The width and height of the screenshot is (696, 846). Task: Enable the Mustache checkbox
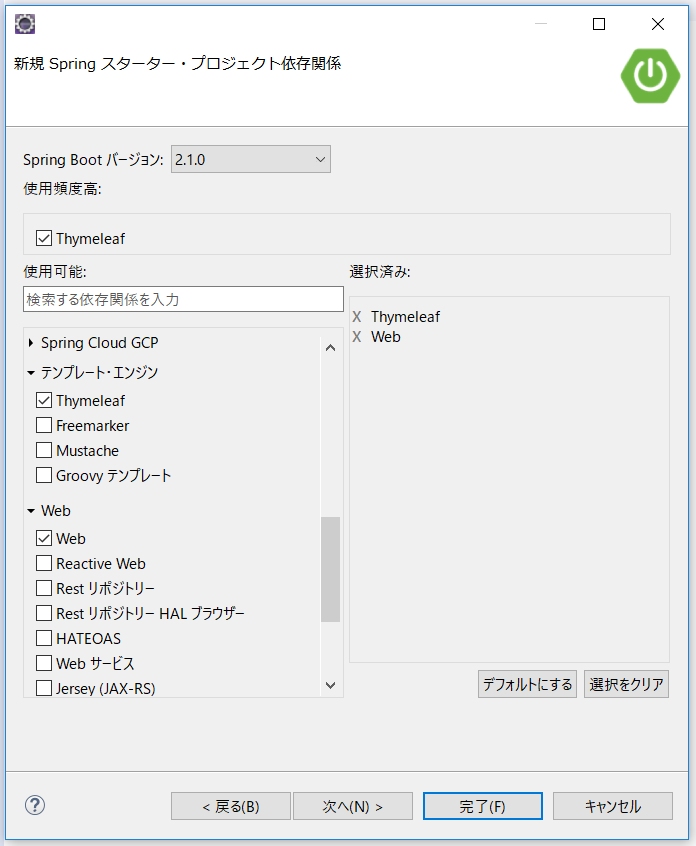tap(44, 450)
